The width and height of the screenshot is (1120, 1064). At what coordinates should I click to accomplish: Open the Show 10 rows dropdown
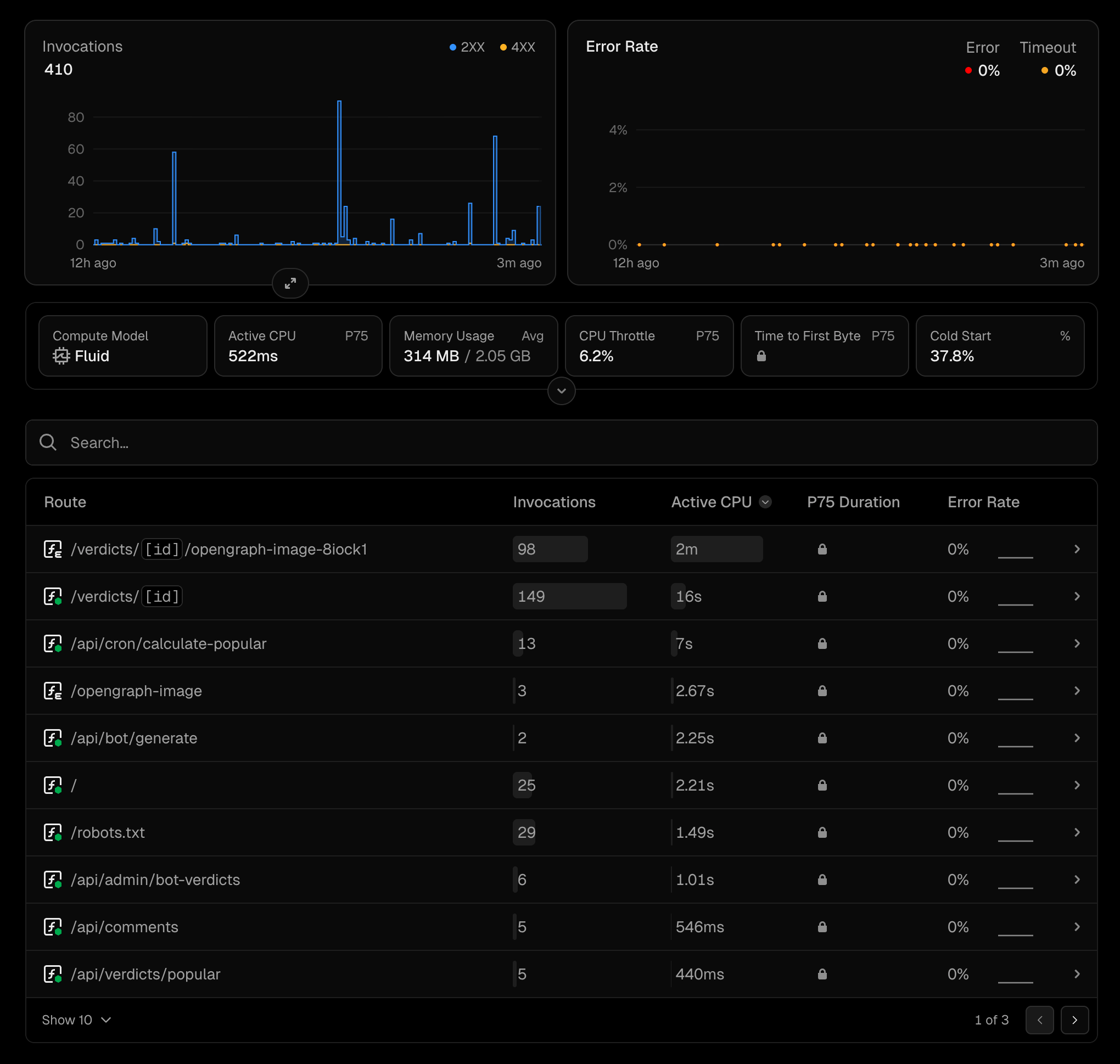[76, 1020]
